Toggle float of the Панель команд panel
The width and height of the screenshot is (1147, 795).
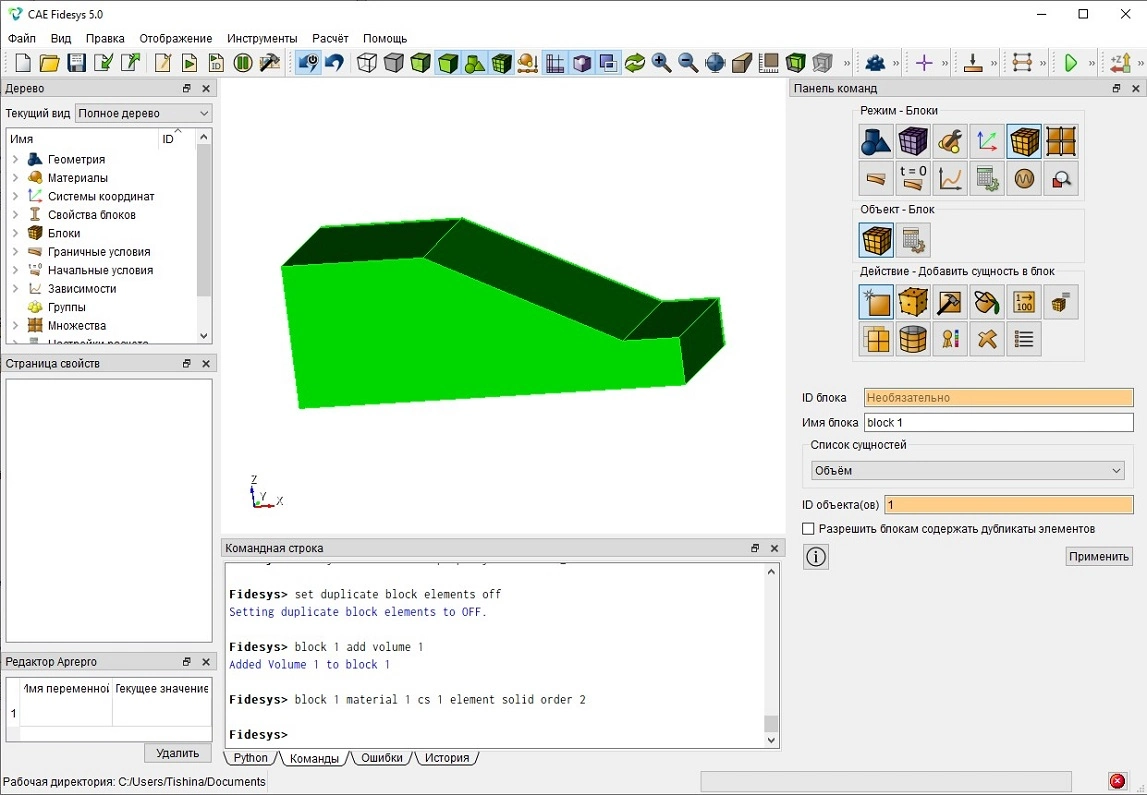pyautogui.click(x=1116, y=88)
